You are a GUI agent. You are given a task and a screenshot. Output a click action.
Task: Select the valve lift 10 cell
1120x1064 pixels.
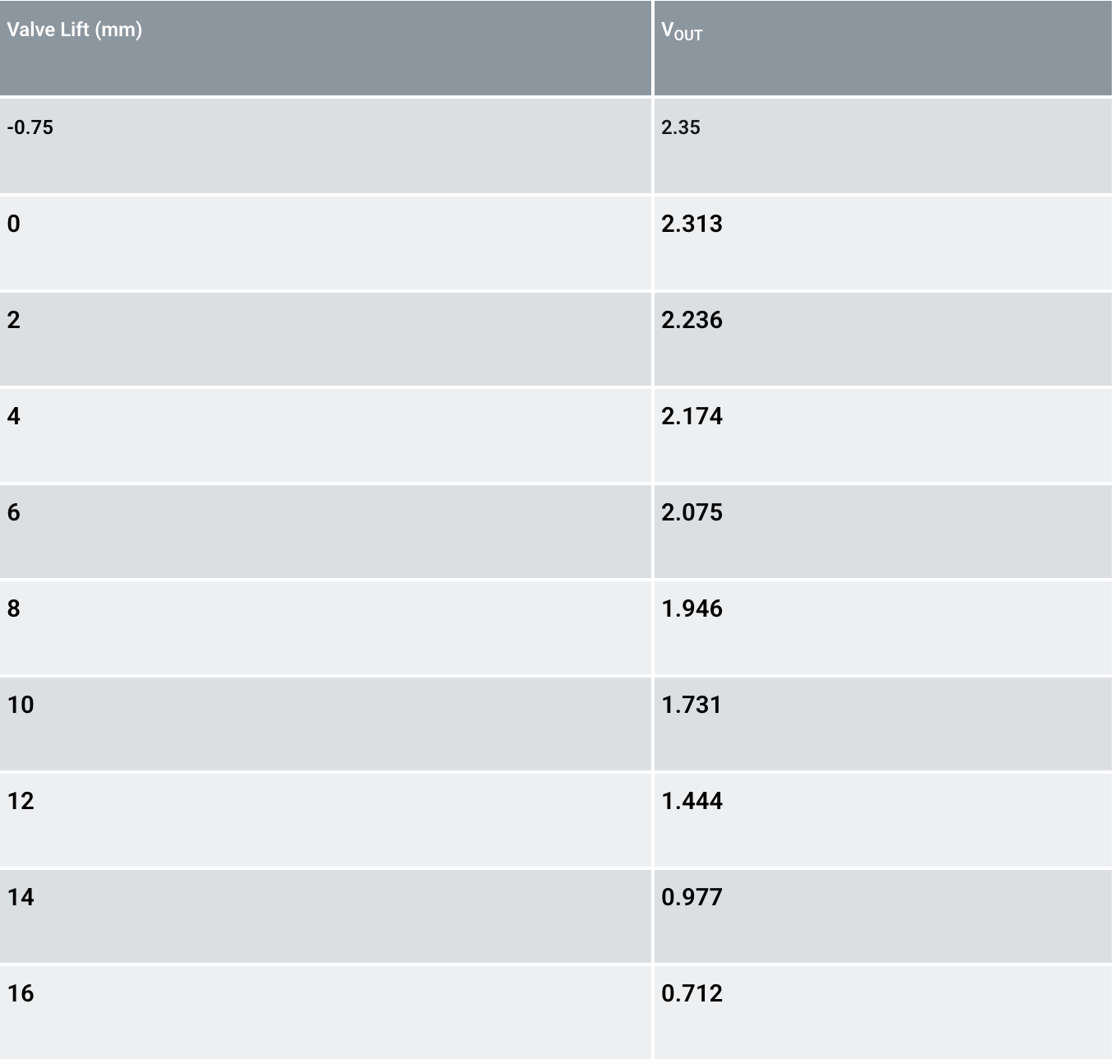(21, 705)
